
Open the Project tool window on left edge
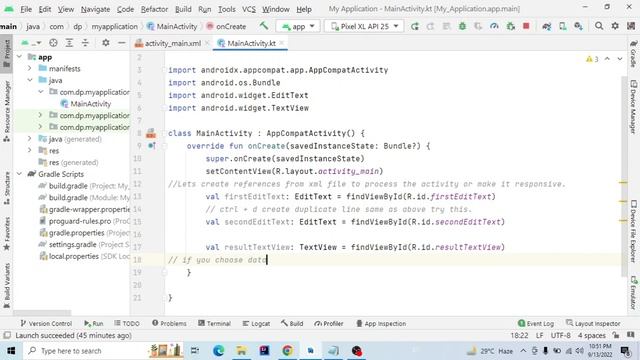click(x=7, y=54)
